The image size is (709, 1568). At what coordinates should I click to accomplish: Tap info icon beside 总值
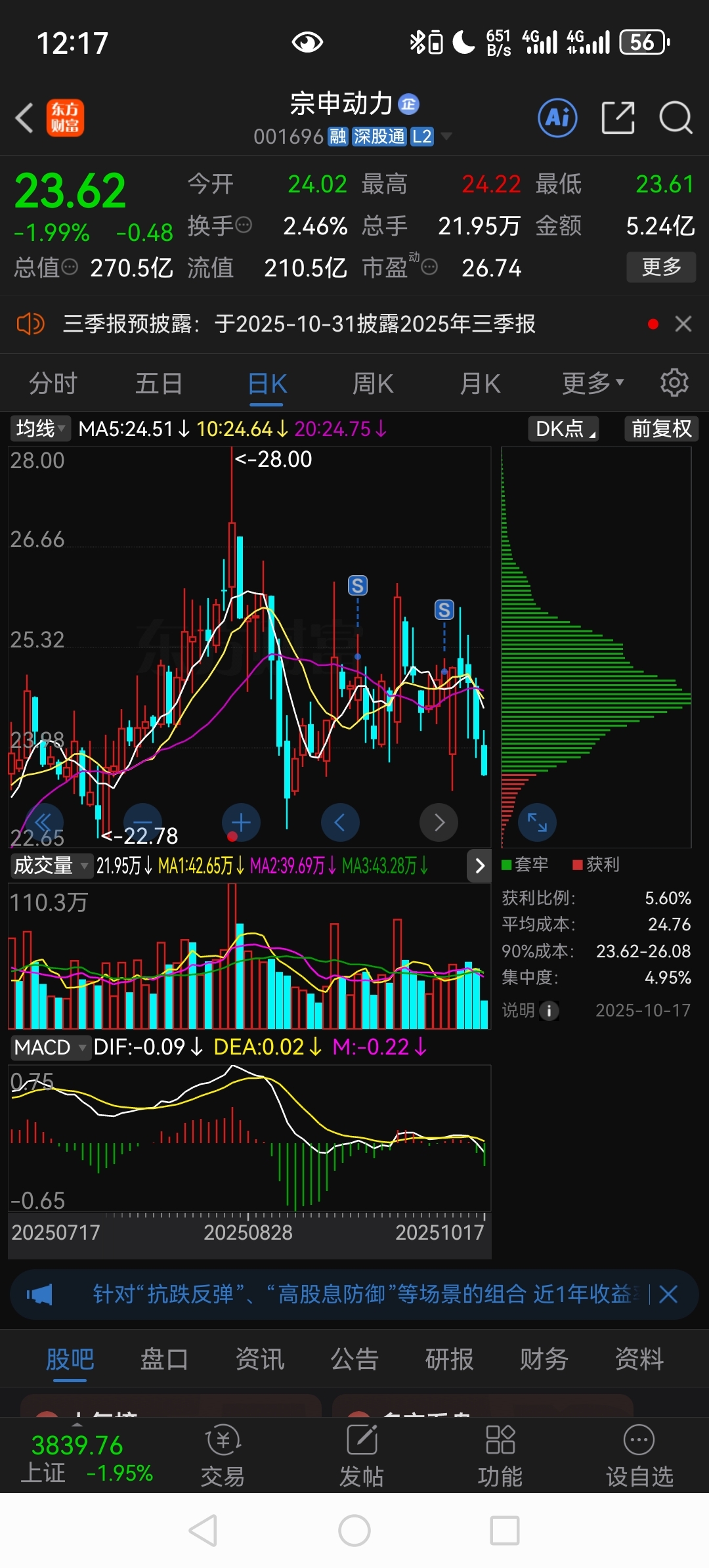pos(70,267)
